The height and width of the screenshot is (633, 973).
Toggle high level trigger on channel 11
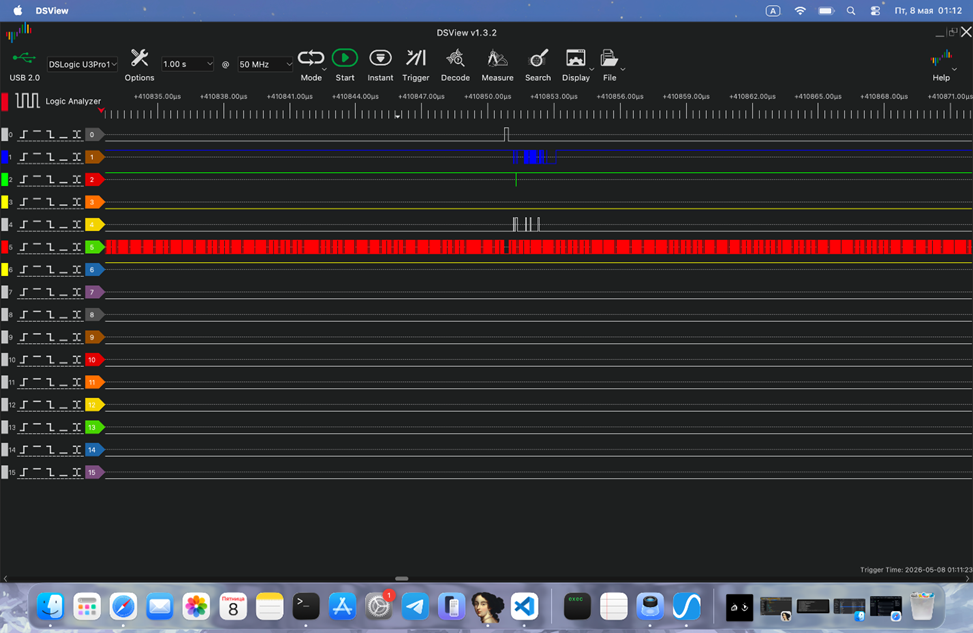pos(37,382)
